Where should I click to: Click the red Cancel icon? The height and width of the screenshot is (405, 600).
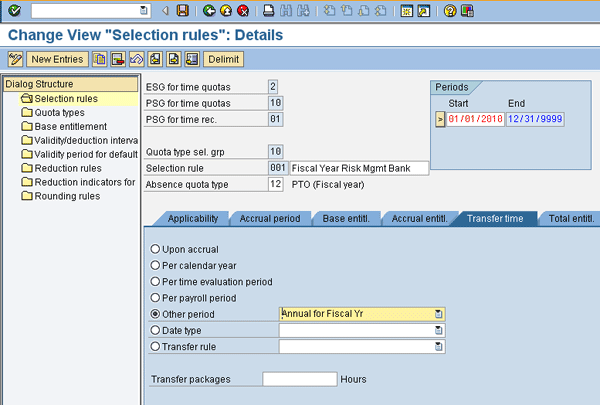[243, 11]
